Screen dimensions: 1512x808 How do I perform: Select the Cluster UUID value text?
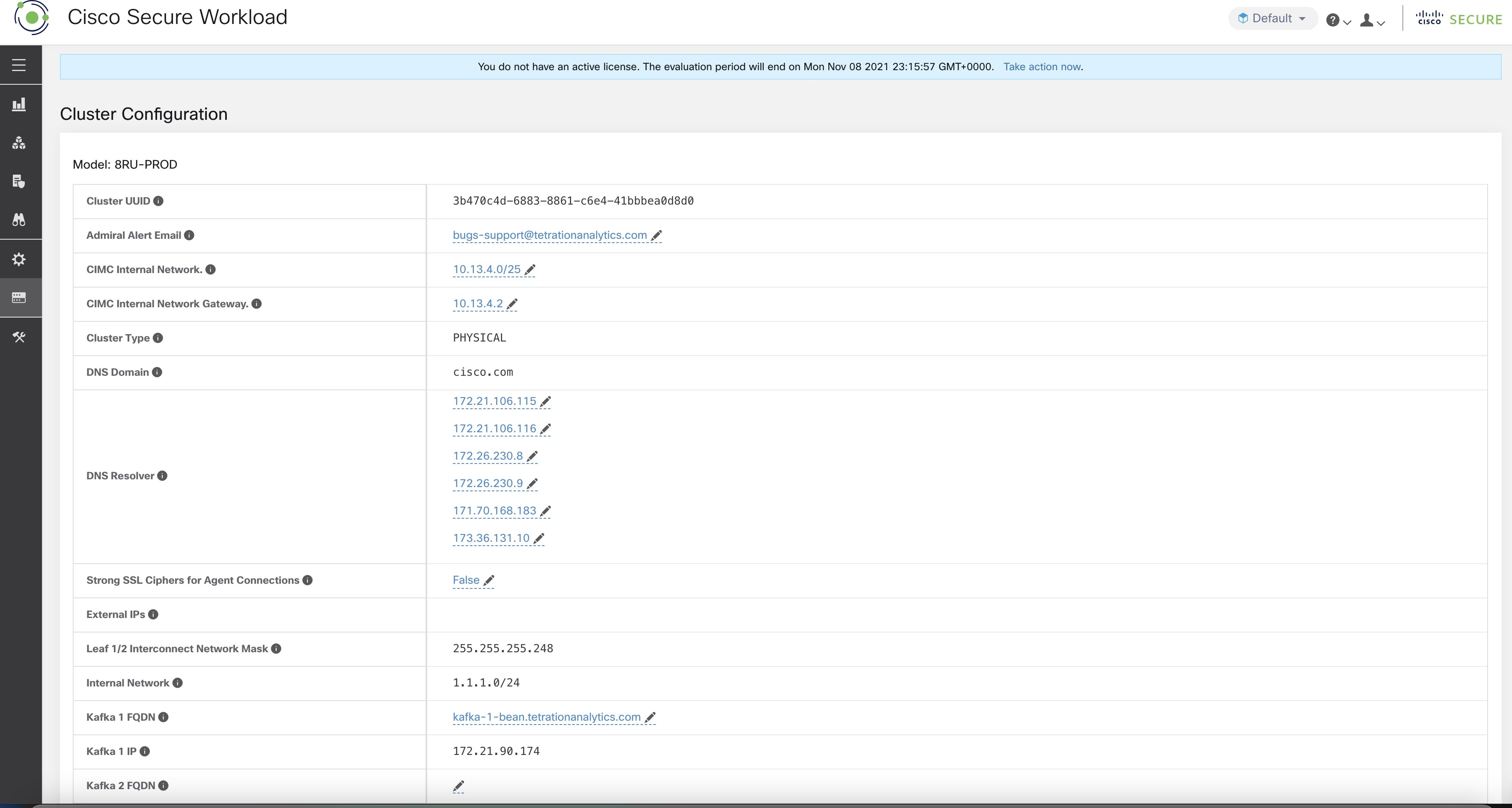click(x=573, y=201)
